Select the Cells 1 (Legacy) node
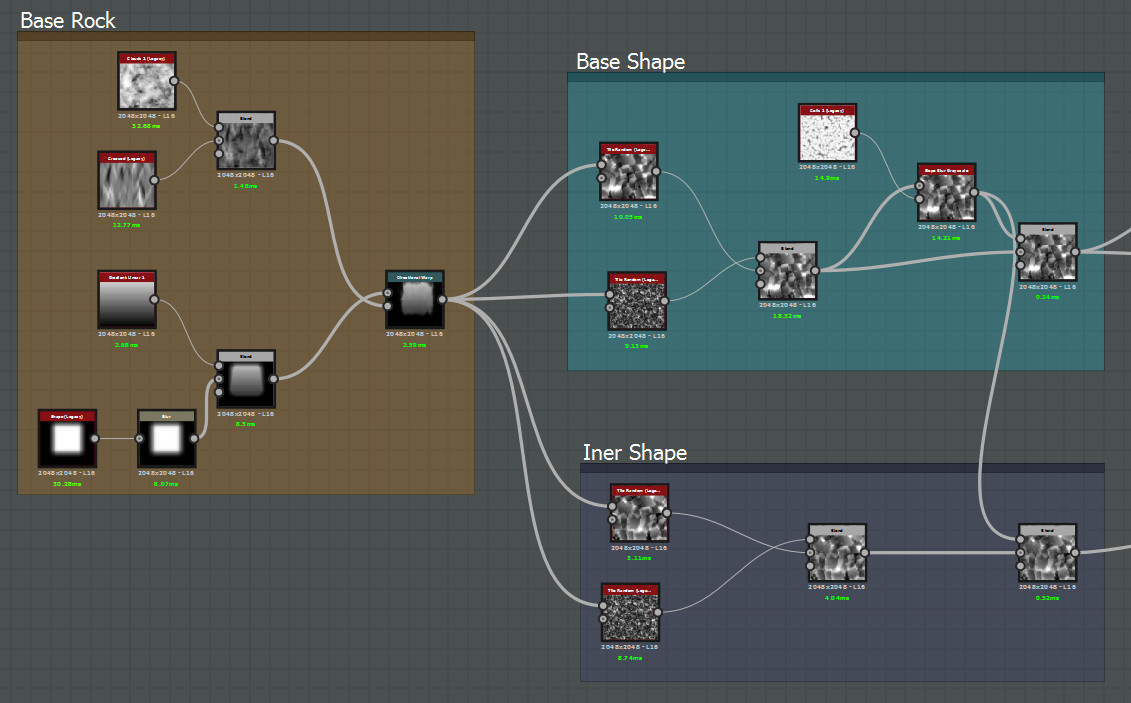The image size is (1131, 703). [x=827, y=131]
